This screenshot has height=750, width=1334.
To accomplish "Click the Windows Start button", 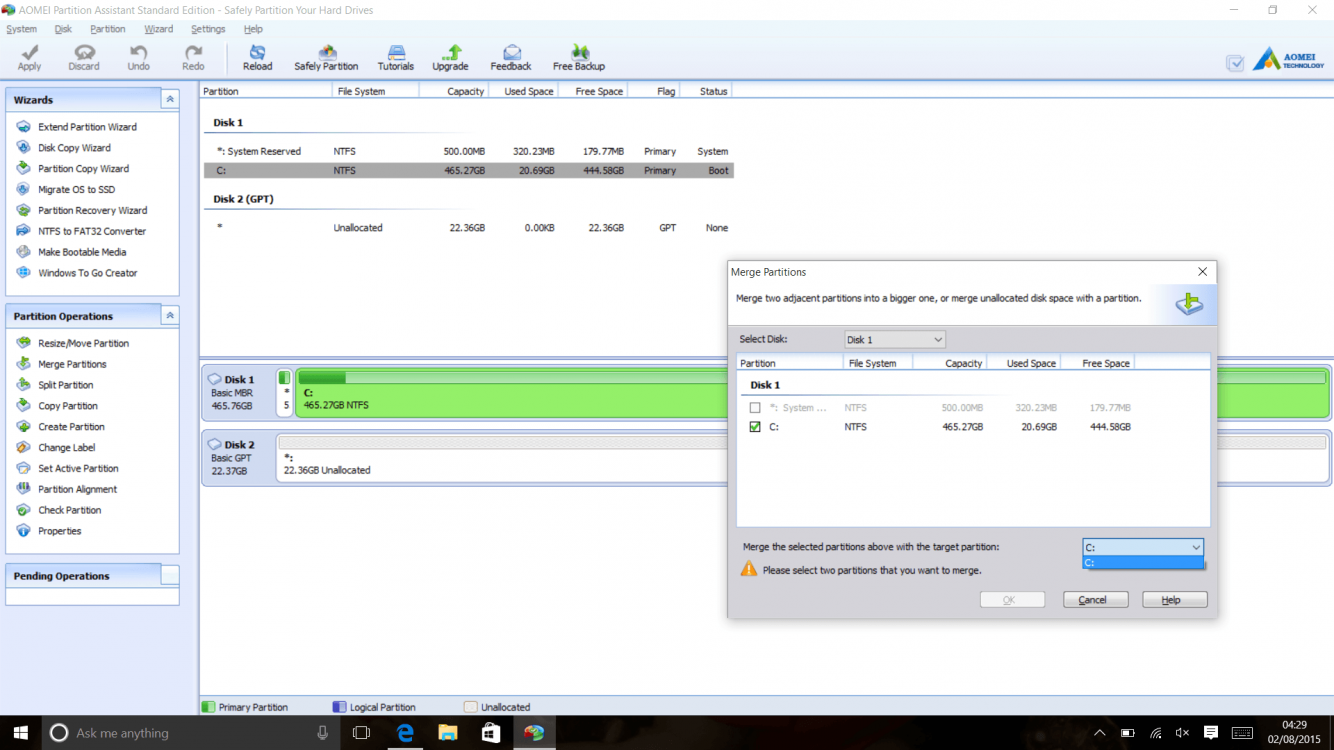I will point(20,733).
